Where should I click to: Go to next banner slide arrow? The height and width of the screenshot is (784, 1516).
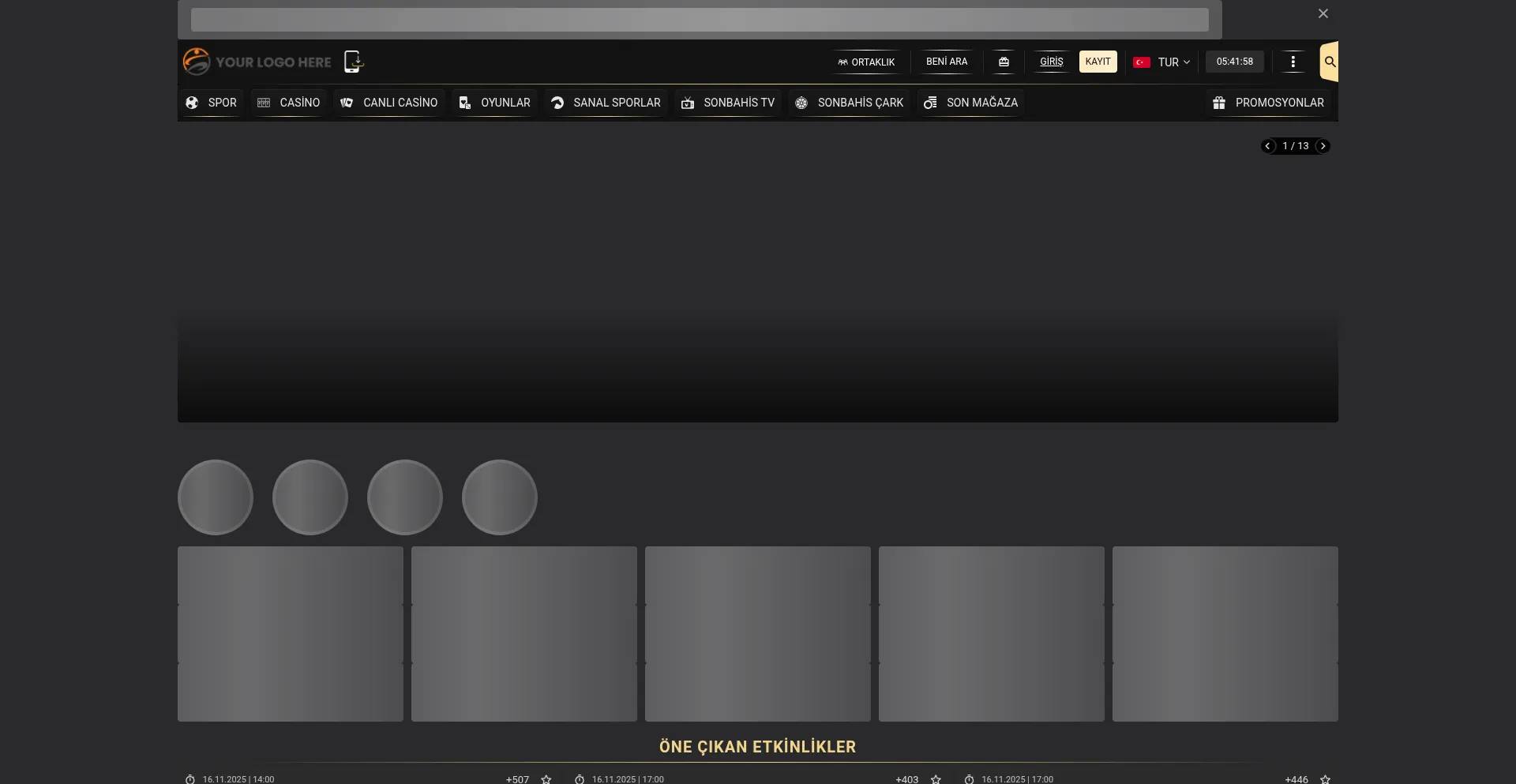(1323, 146)
